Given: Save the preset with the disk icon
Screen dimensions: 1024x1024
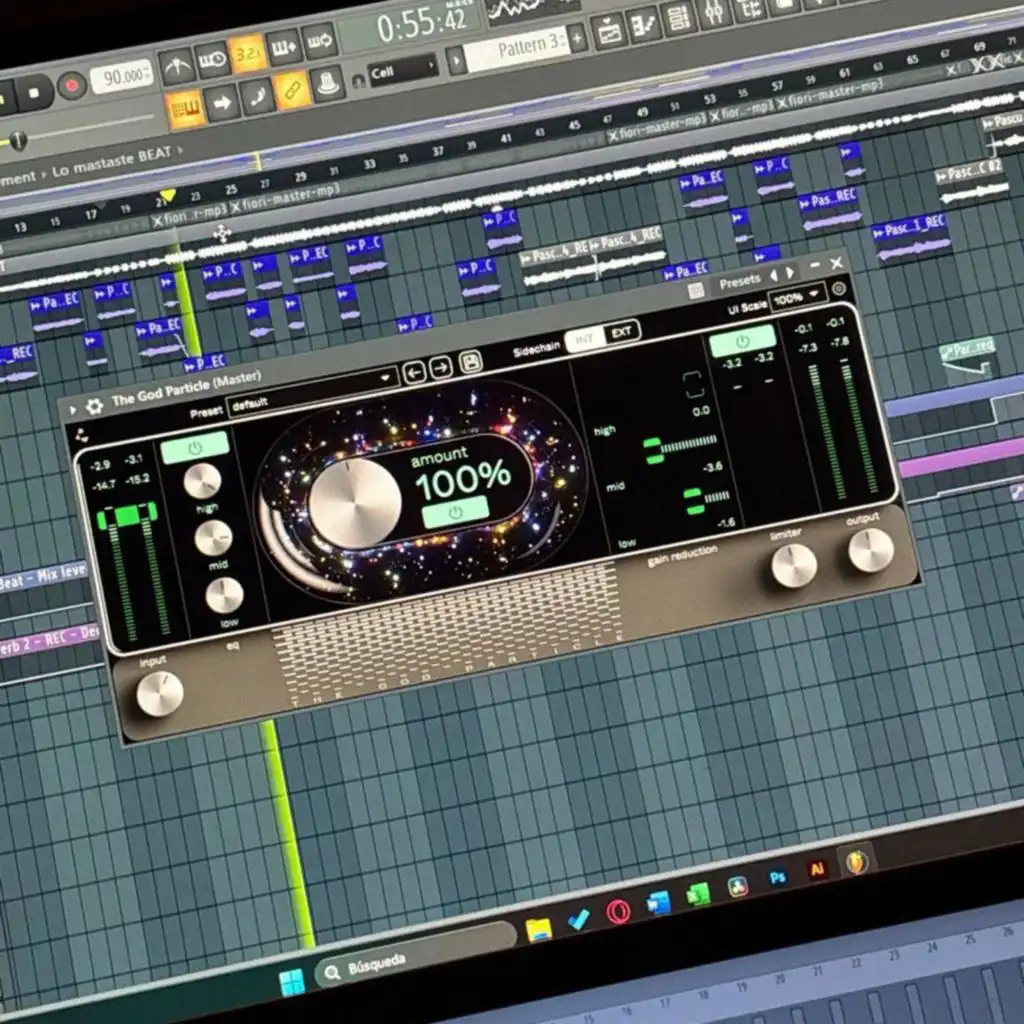Looking at the screenshot, I should point(470,362).
